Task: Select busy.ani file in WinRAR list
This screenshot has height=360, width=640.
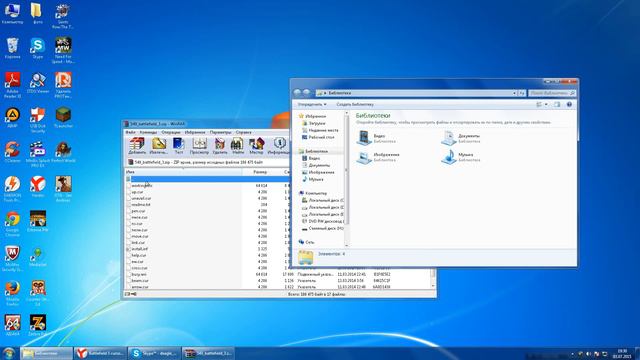Action: click(139, 274)
